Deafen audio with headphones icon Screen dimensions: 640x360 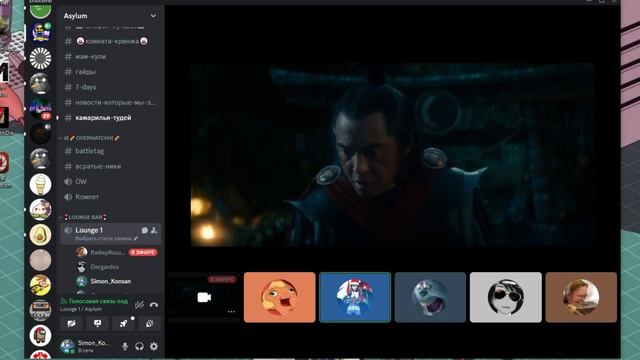tap(139, 347)
